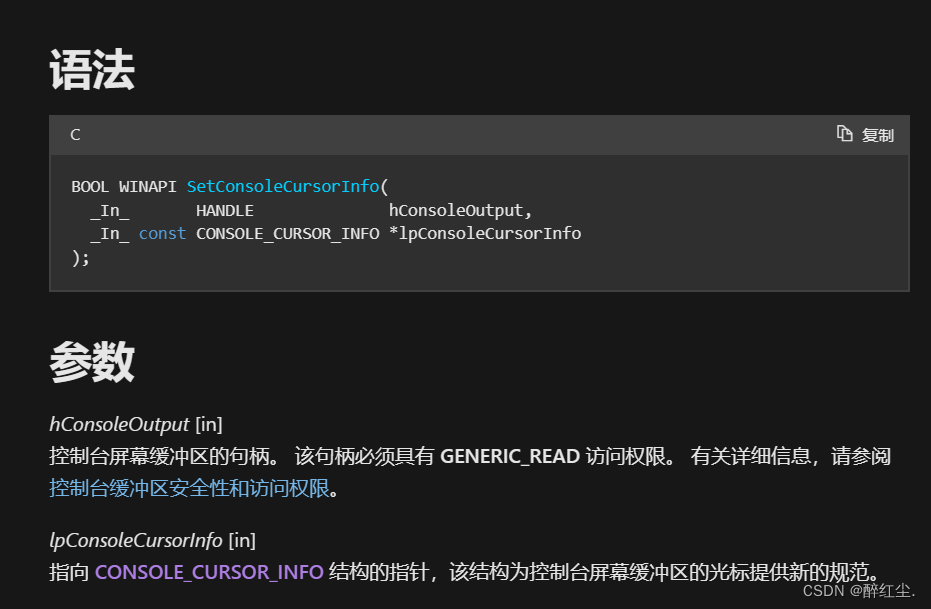Click the closing ); line in code
This screenshot has width=931, height=609.
[x=80, y=258]
